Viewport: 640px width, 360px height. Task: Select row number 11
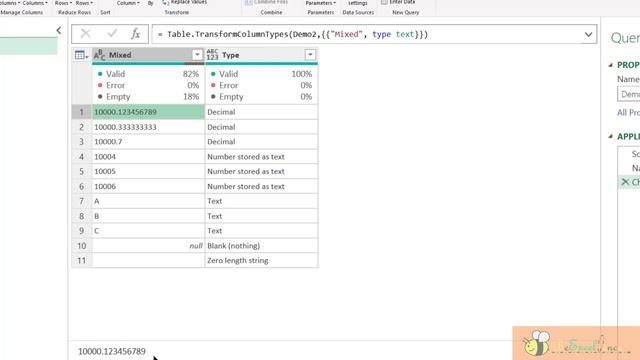(81, 260)
